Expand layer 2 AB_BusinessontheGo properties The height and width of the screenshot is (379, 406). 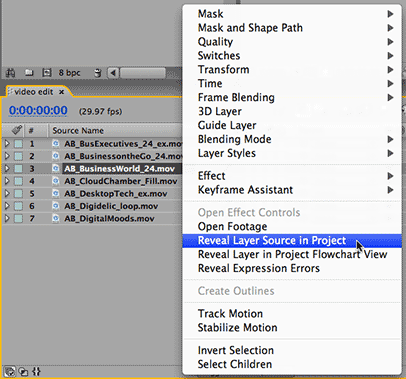tap(7, 156)
